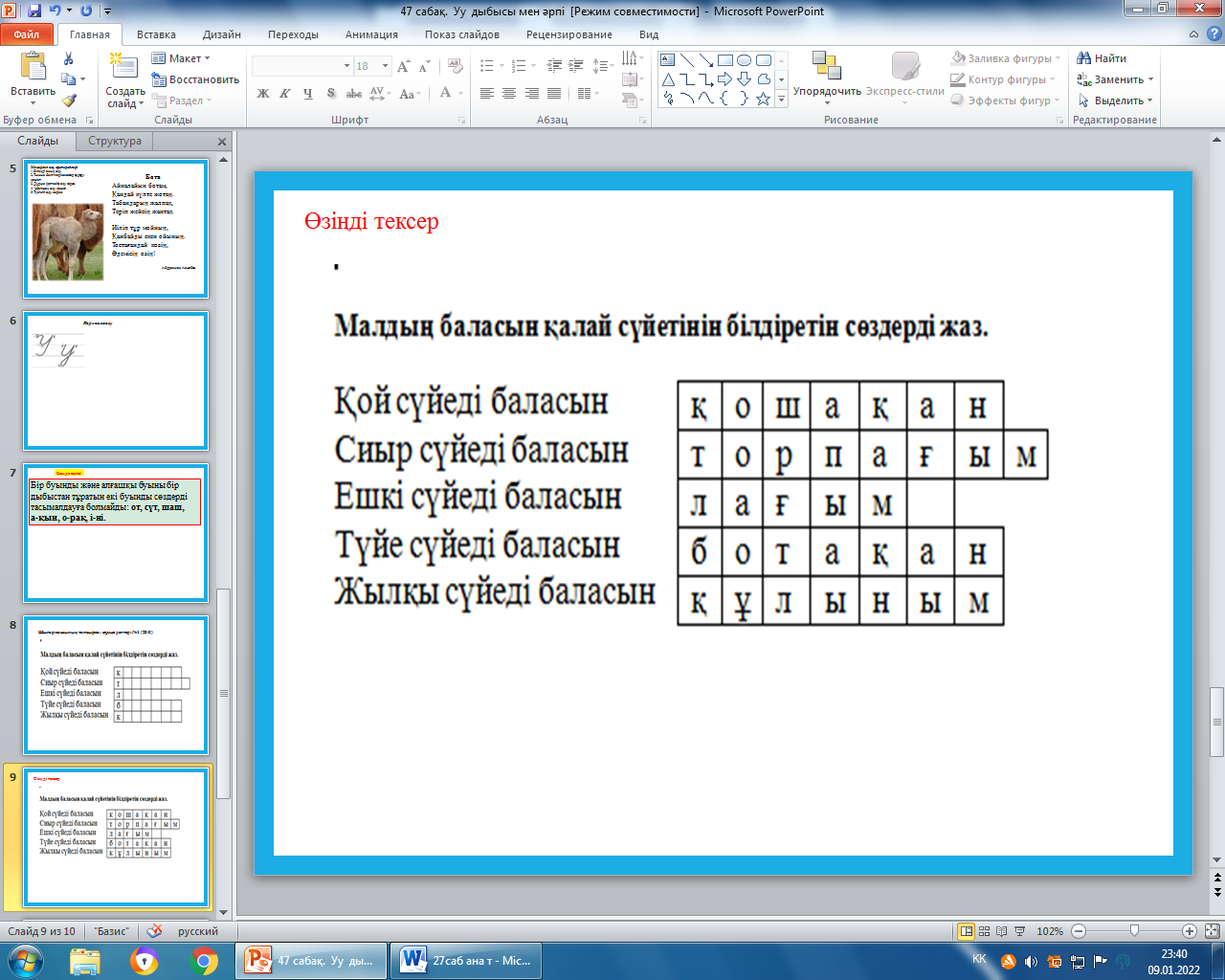Screen dimensions: 1225x980
Task: Open the Рецензирование ribbon tab
Action: 569,34
